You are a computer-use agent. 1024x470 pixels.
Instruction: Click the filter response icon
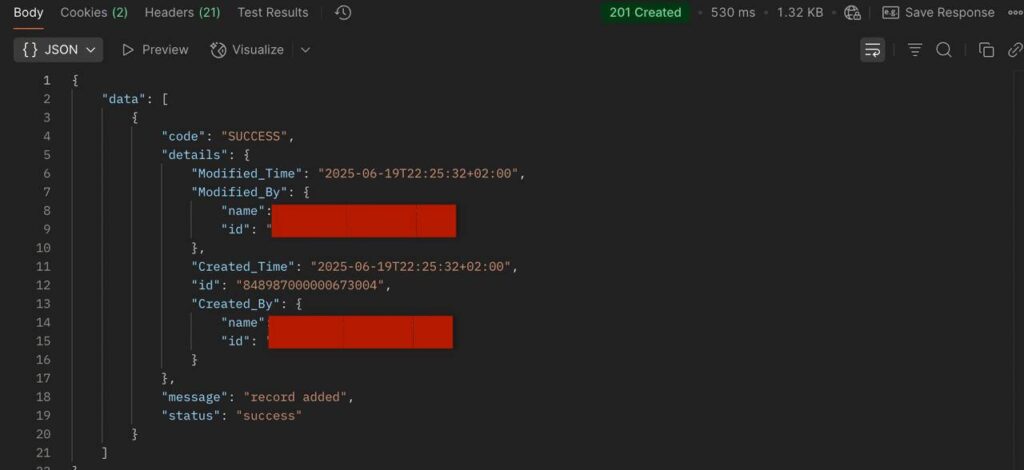(915, 50)
